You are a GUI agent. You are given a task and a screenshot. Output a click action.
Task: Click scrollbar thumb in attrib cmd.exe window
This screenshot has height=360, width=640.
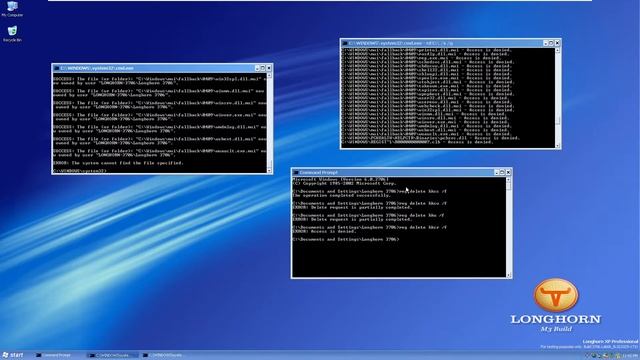(558, 121)
